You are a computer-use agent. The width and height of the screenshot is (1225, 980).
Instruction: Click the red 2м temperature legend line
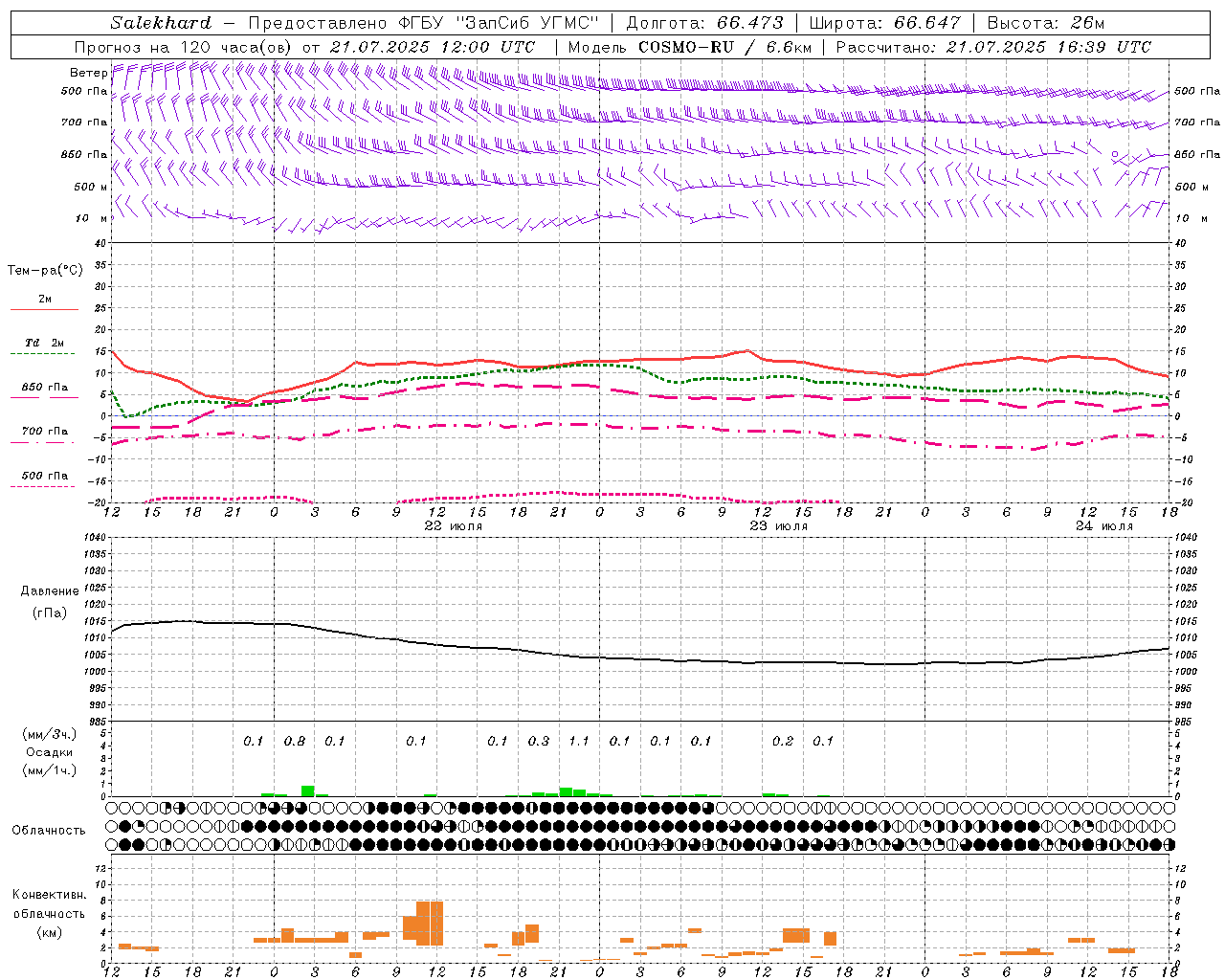pos(44,309)
